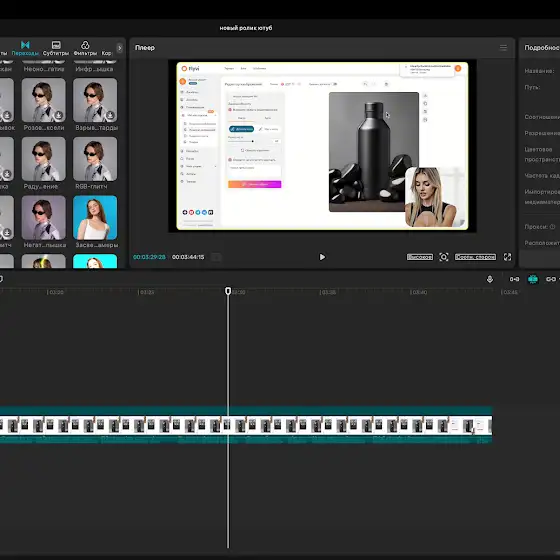The width and height of the screenshot is (560, 560).
Task: Choose the Раду…ение transition thumbnail
Action: pyautogui.click(x=44, y=159)
